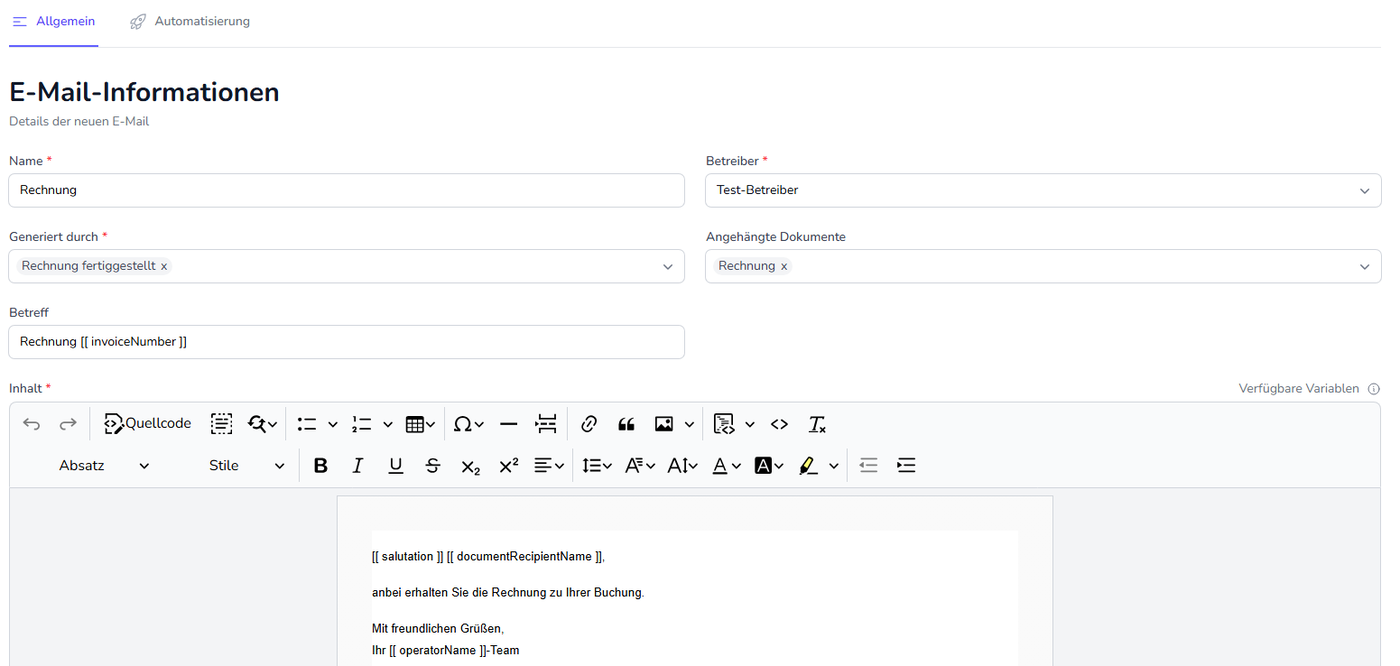The height and width of the screenshot is (666, 1400).
Task: Remove text formatting
Action: pos(817,424)
